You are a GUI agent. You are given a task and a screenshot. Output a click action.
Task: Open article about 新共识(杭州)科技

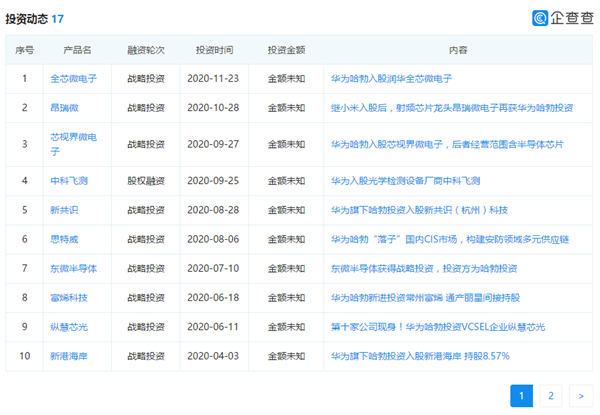point(419,210)
